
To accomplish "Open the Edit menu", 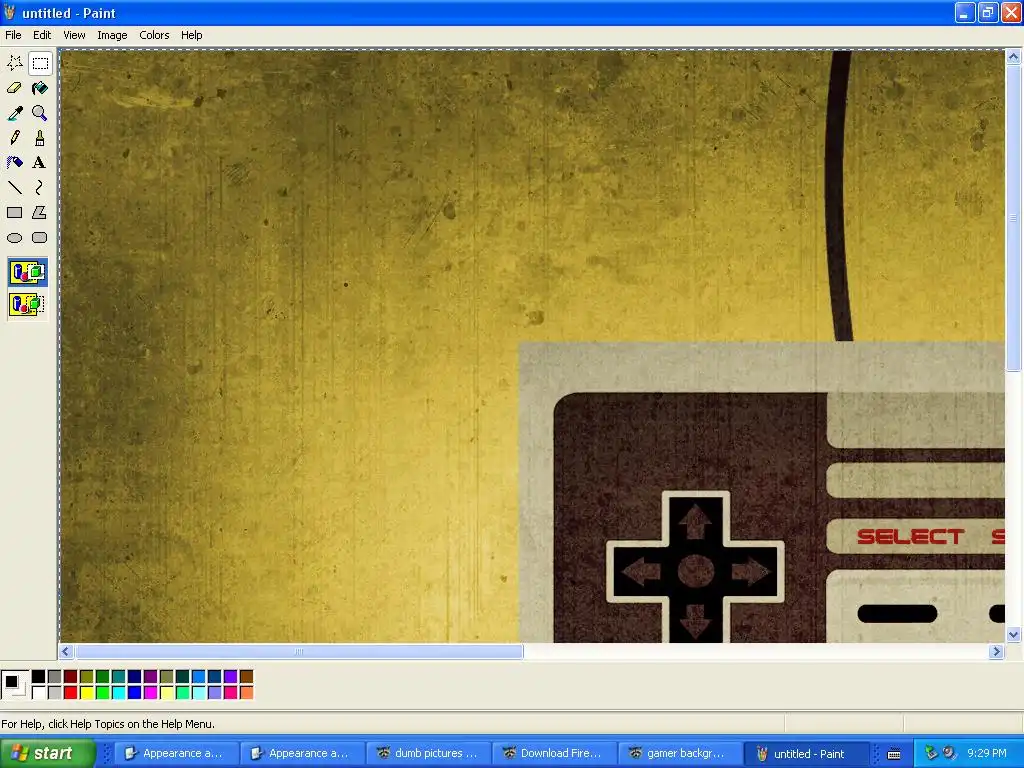I will (x=42, y=35).
